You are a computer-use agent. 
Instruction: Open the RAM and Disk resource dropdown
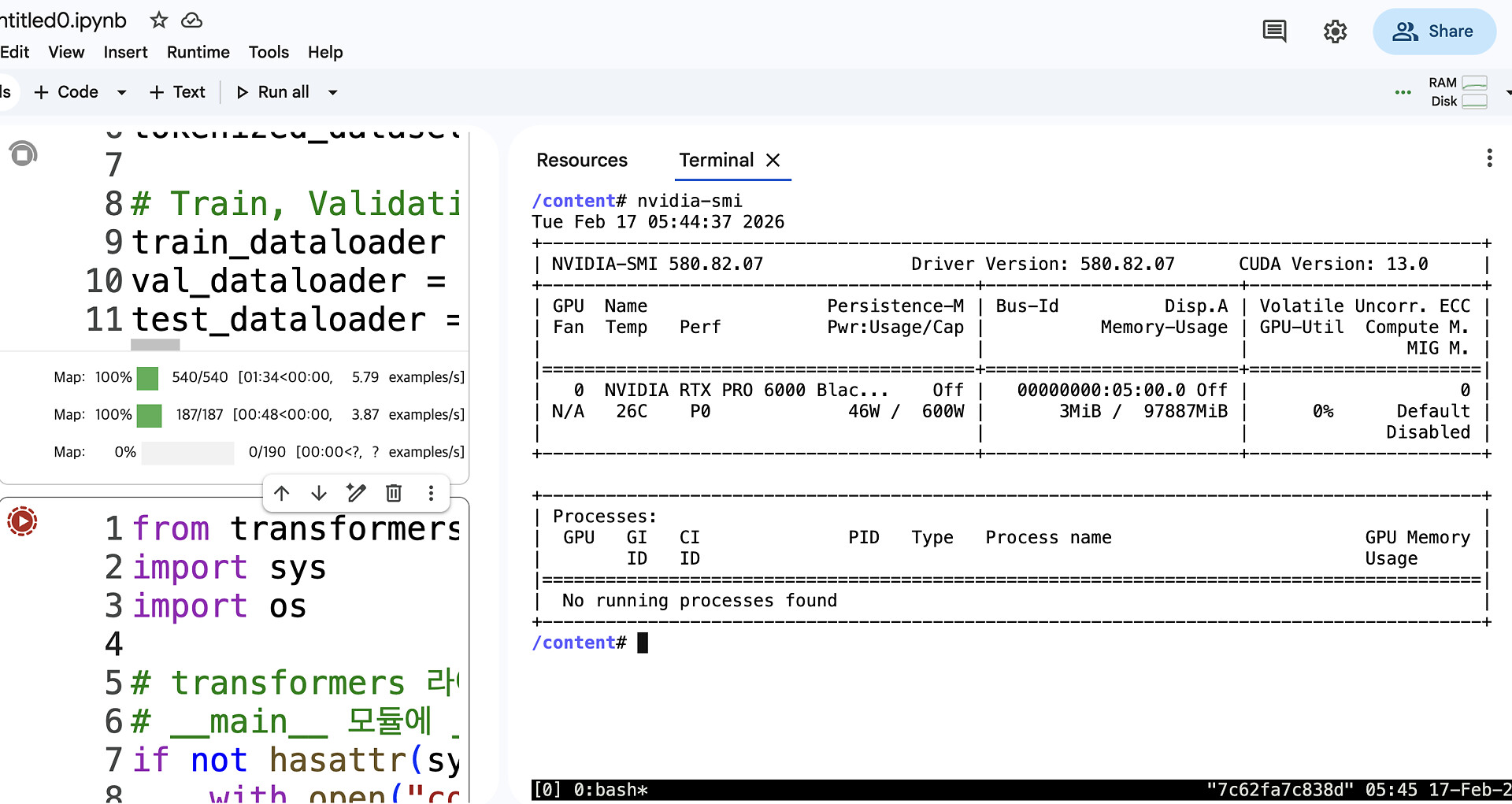click(x=1506, y=93)
